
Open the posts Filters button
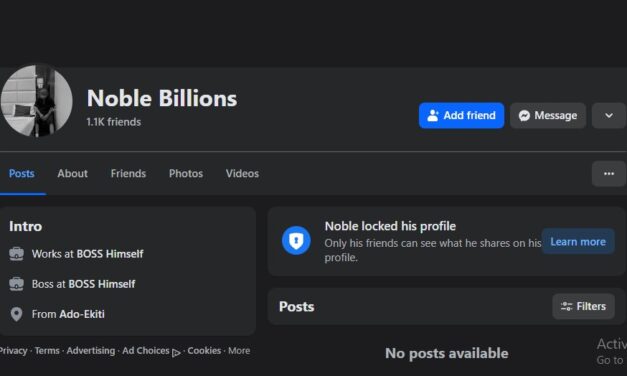pos(583,306)
